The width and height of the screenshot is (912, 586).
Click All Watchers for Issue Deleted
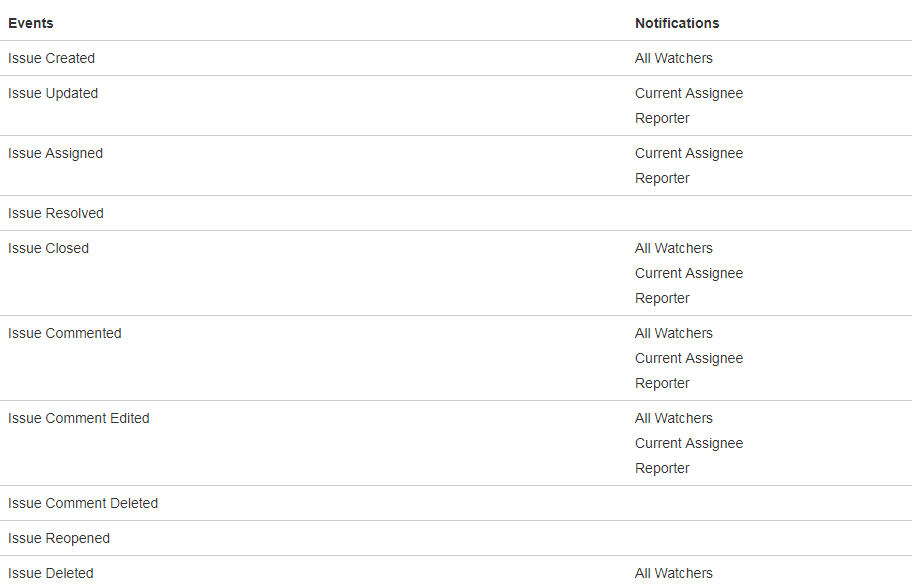[x=674, y=573]
